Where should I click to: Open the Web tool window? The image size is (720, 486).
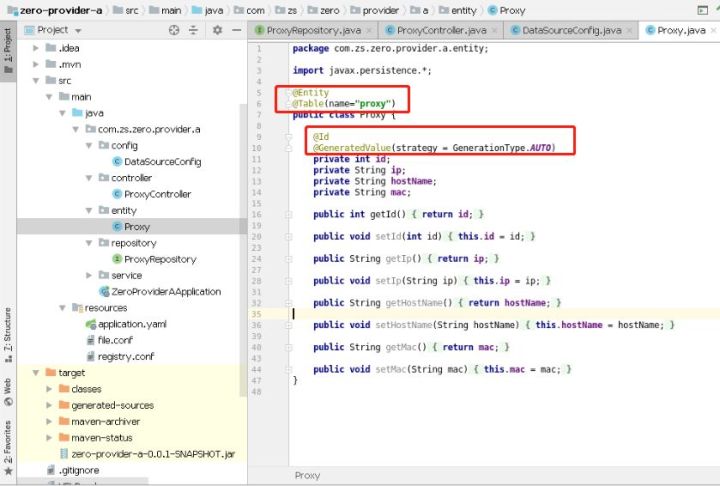tap(8, 392)
